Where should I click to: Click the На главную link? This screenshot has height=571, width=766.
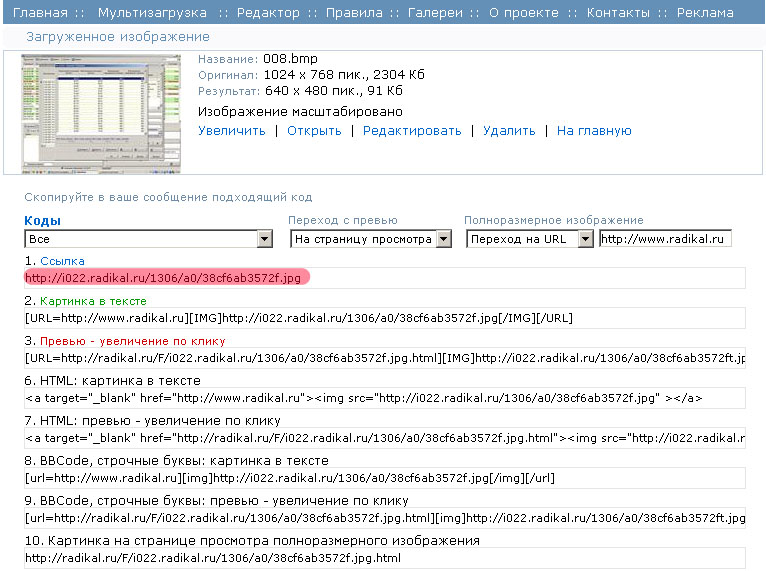coord(594,131)
